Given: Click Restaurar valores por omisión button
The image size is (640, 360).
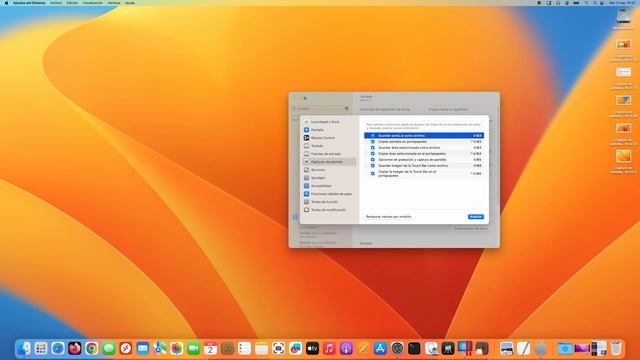Looking at the screenshot, I should coord(389,217).
